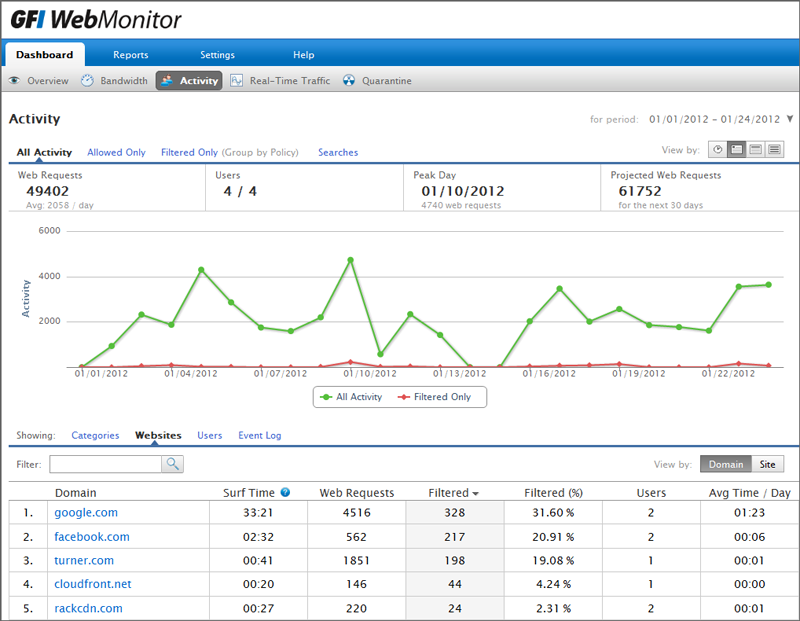Click facebook.com filtered value 217
800x621 pixels.
455,537
